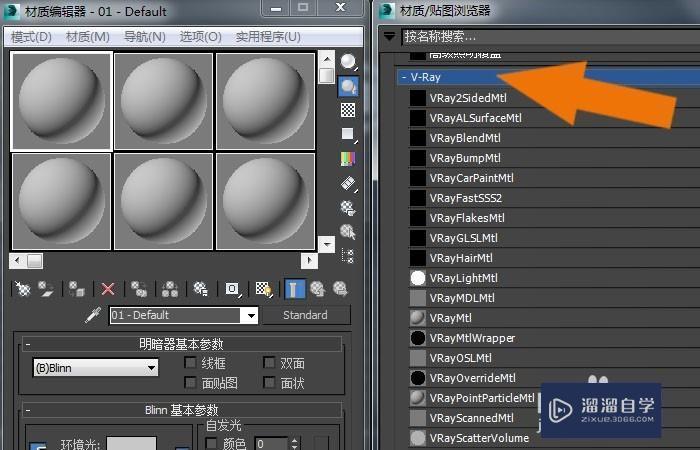The width and height of the screenshot is (700, 450).
Task: Collapse the V-Ray category group
Action: pyautogui.click(x=404, y=77)
